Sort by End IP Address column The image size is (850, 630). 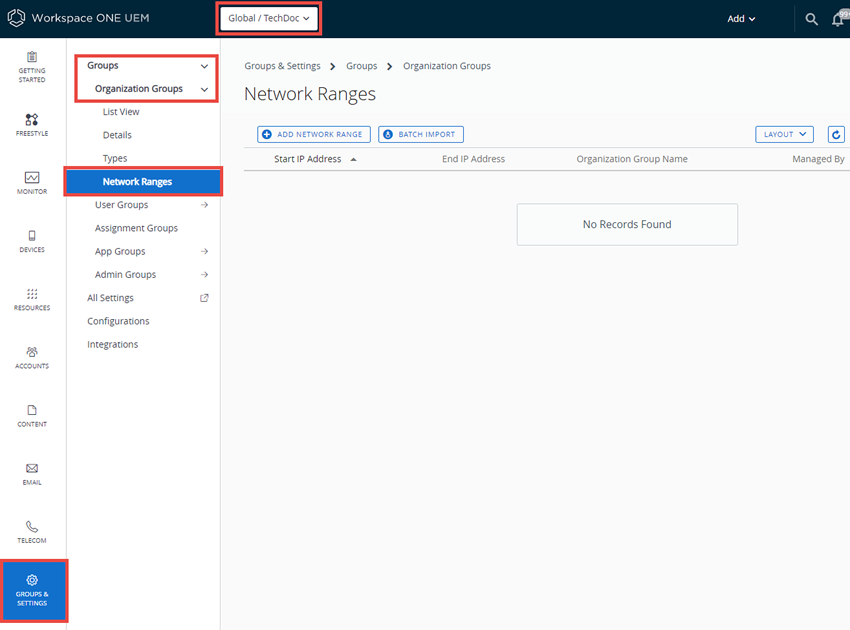[x=473, y=159]
